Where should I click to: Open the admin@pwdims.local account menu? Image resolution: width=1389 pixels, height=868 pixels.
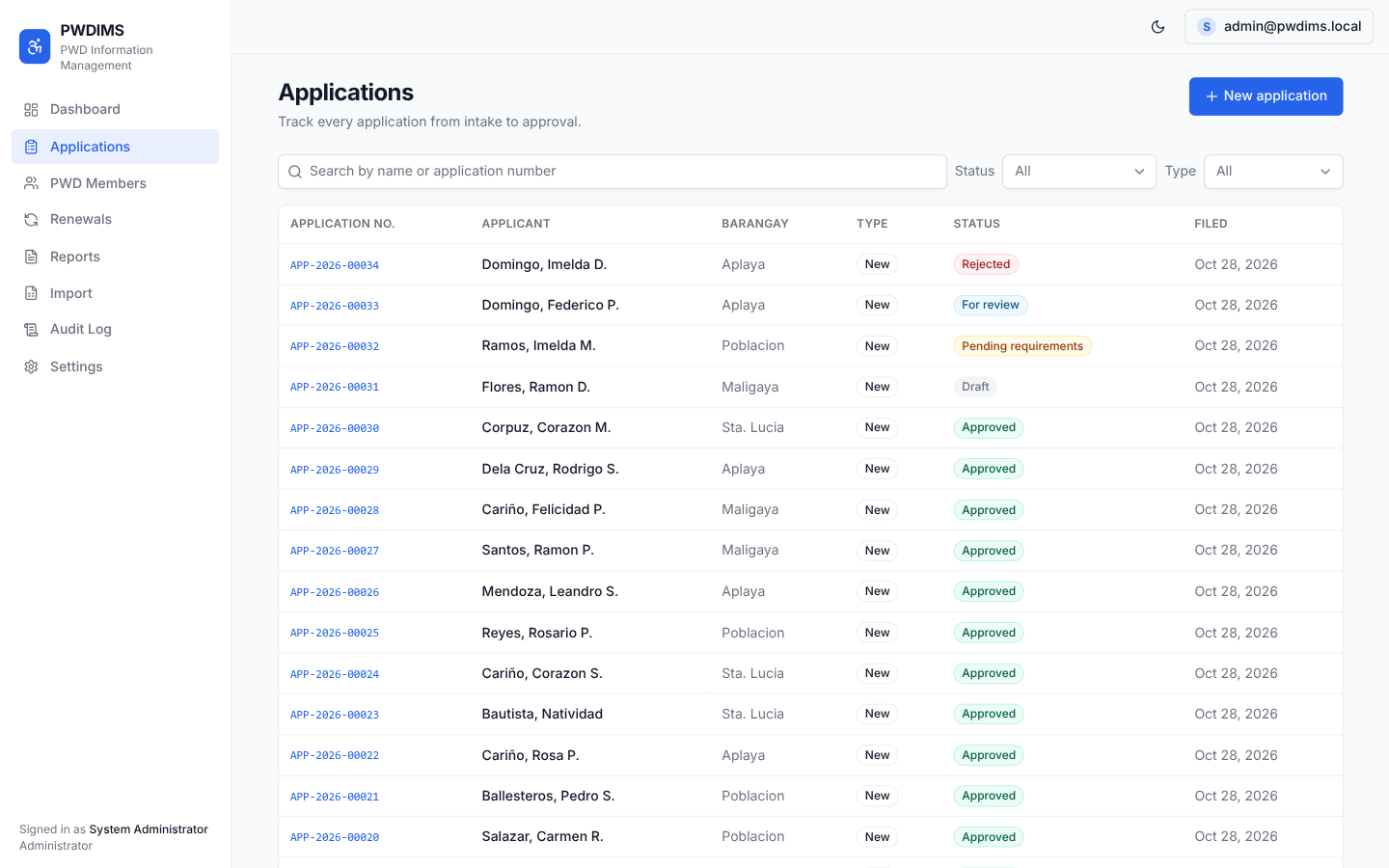[x=1279, y=27]
